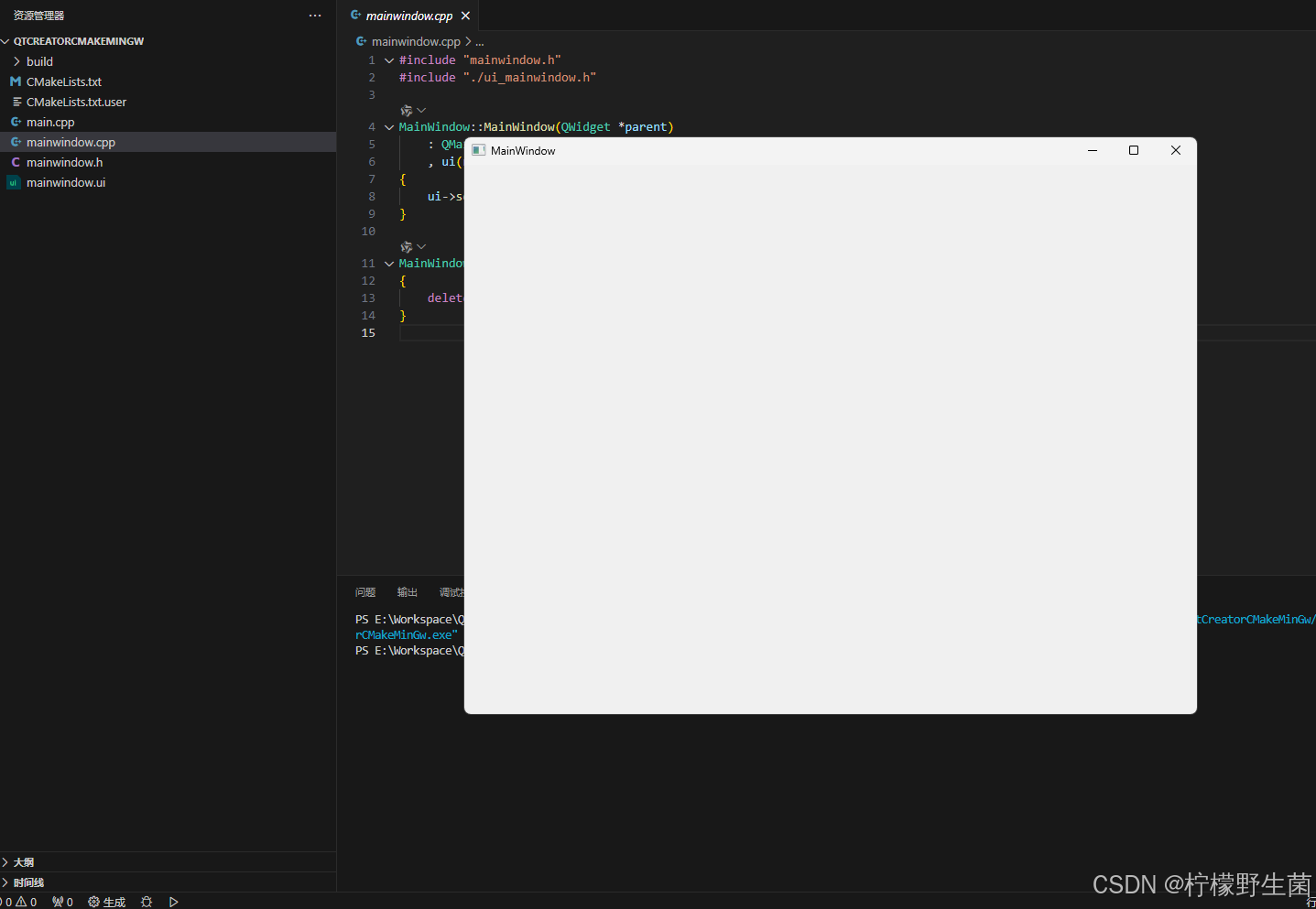Fold the include block at line 1
Image resolution: width=1316 pixels, height=909 pixels.
pos(389,60)
